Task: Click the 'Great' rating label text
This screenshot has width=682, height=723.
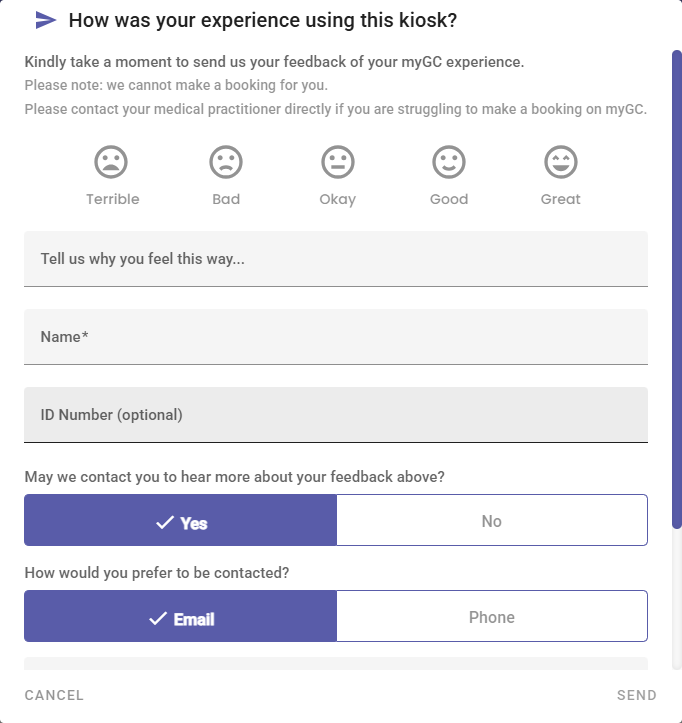Action: pos(560,199)
